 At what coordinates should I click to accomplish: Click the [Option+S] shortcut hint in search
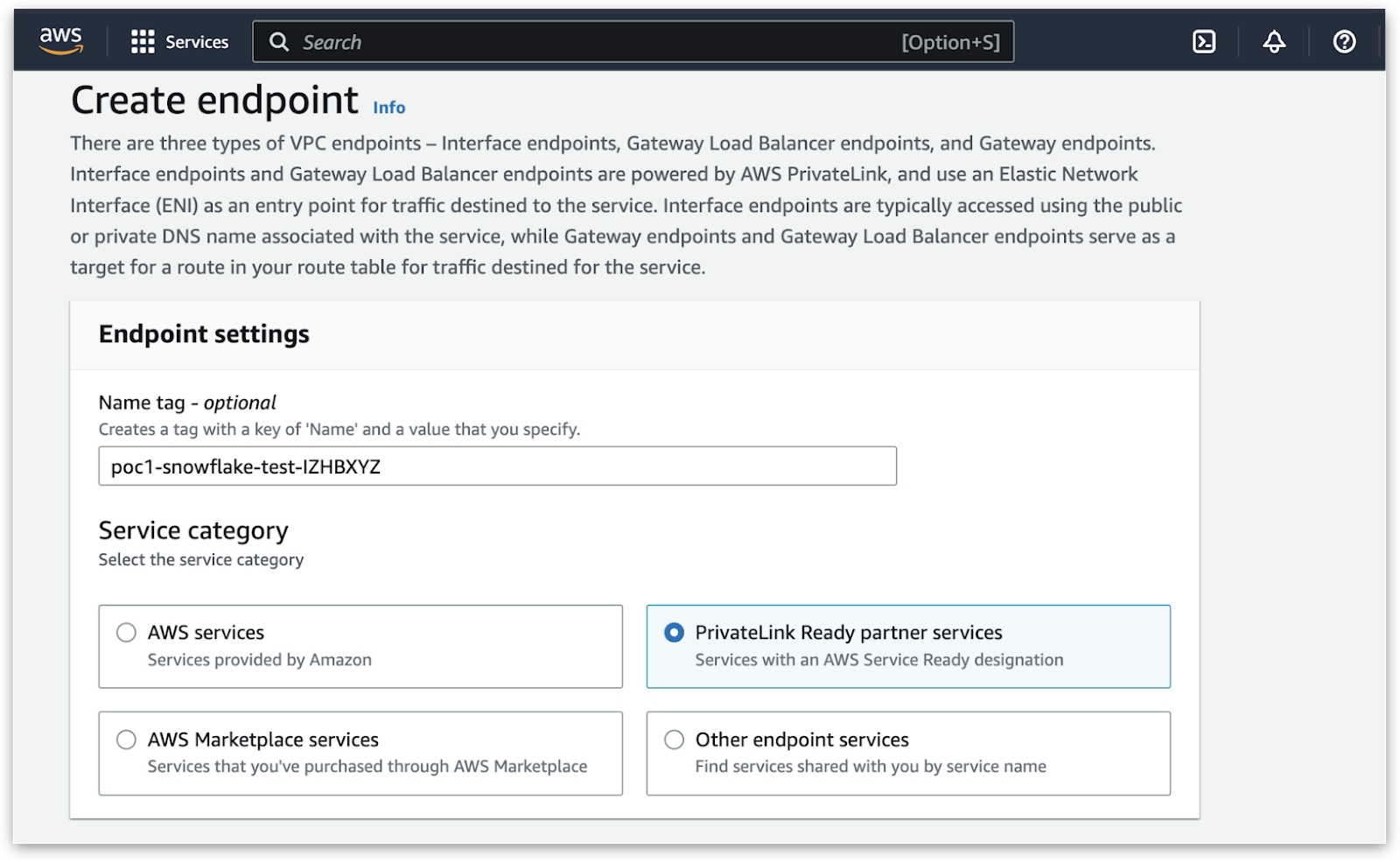tap(950, 42)
